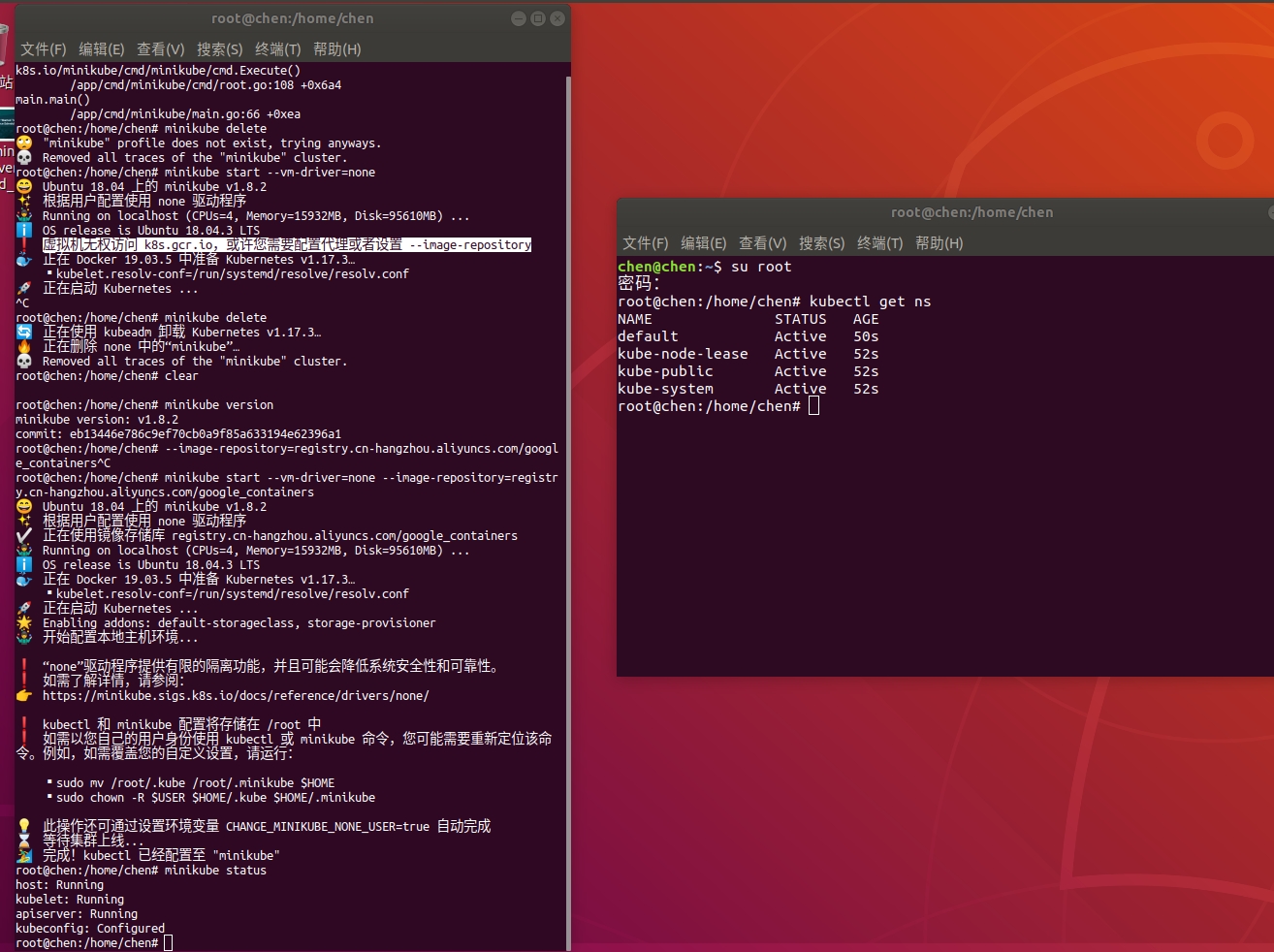The height and width of the screenshot is (952, 1274).
Task: Click 'host: Running' status line
Action: tap(59, 885)
